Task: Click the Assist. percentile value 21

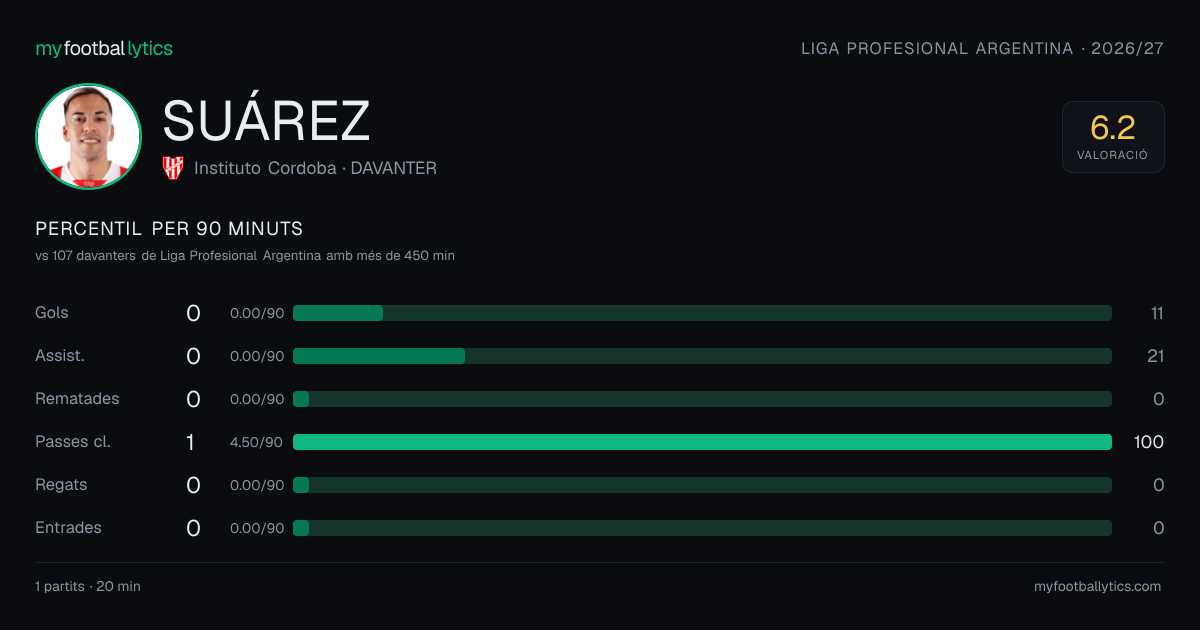Action: pyautogui.click(x=1155, y=356)
